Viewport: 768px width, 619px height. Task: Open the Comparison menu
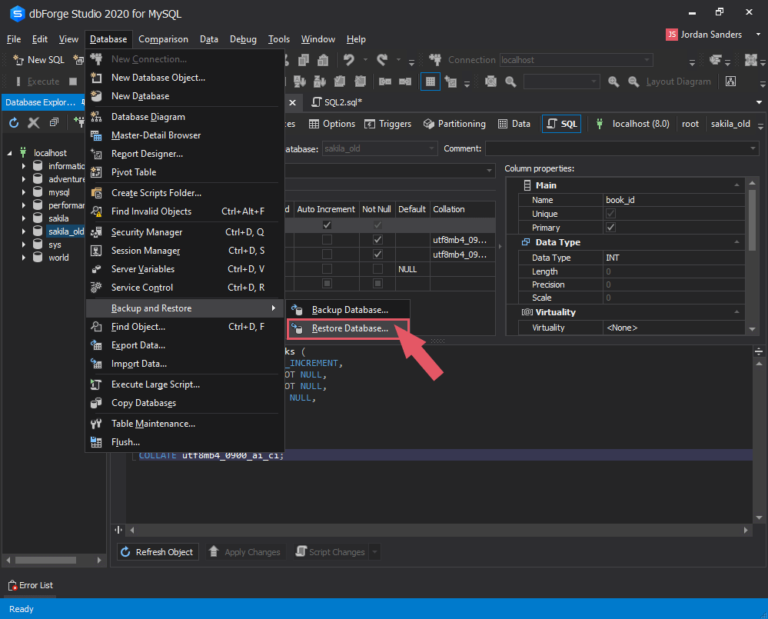[x=163, y=39]
